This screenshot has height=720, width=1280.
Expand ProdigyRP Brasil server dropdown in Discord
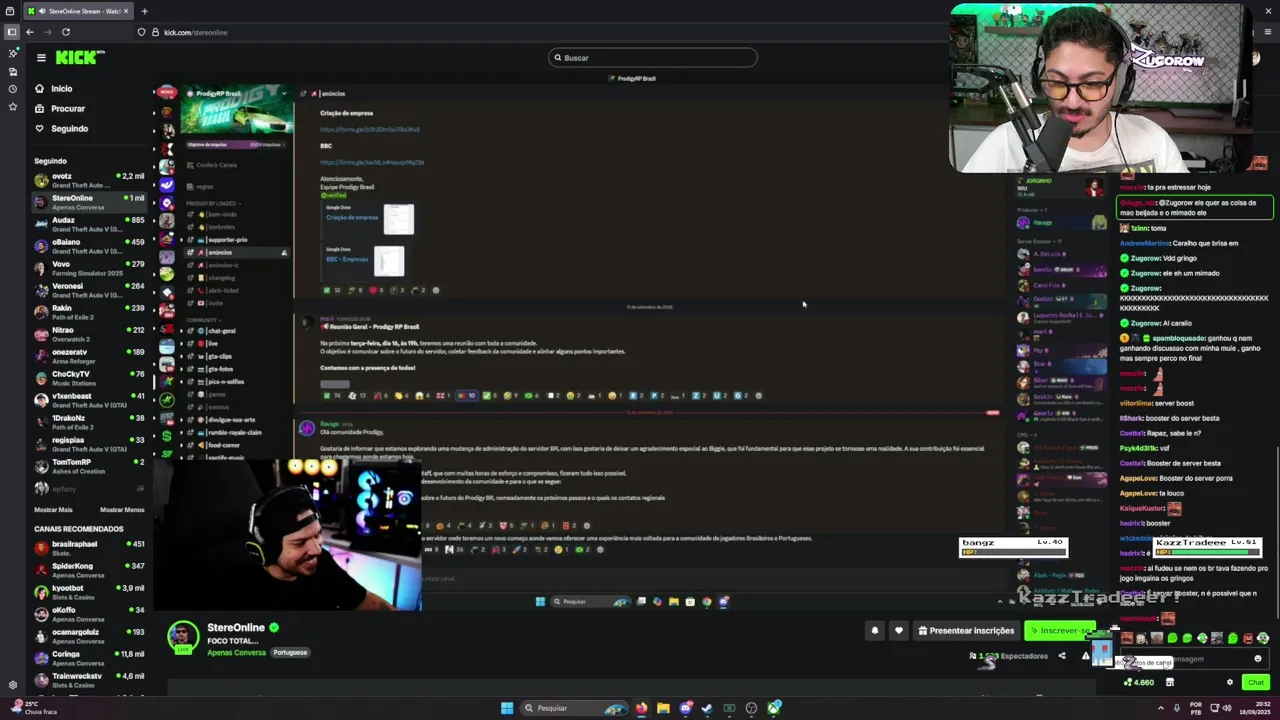coord(283,93)
